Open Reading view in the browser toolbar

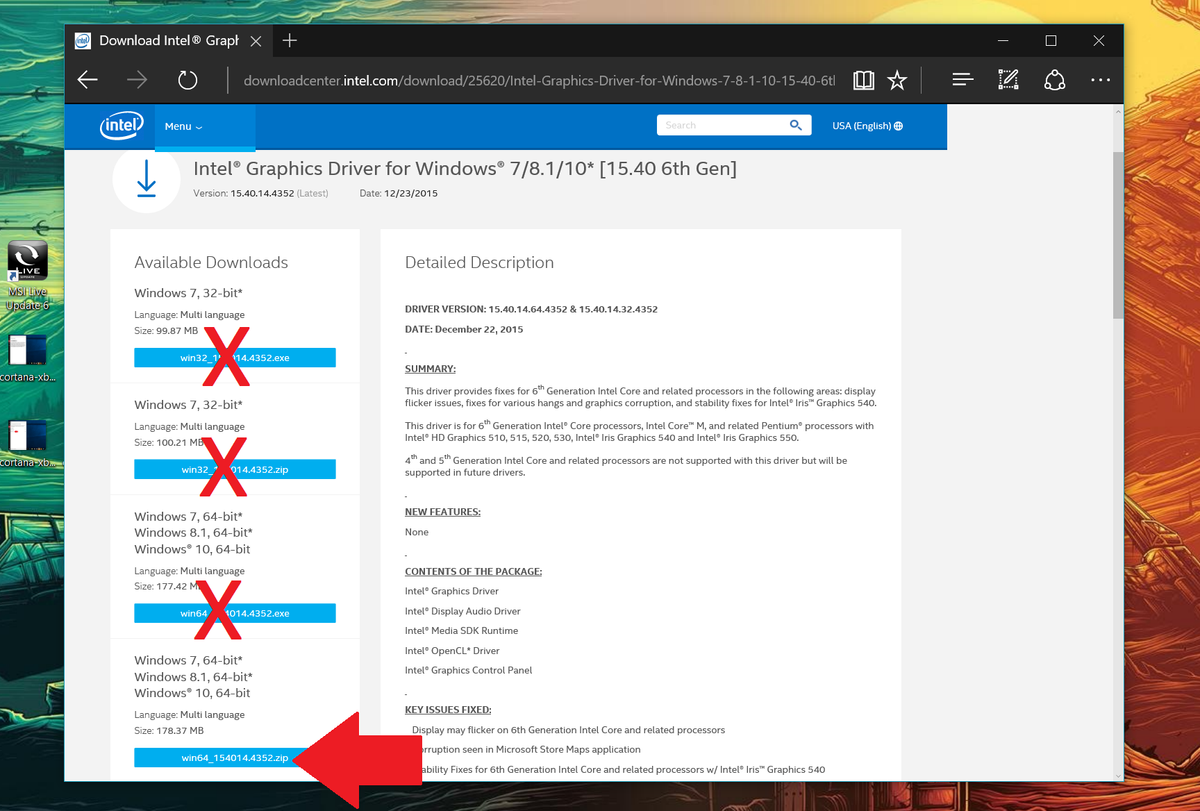(862, 80)
